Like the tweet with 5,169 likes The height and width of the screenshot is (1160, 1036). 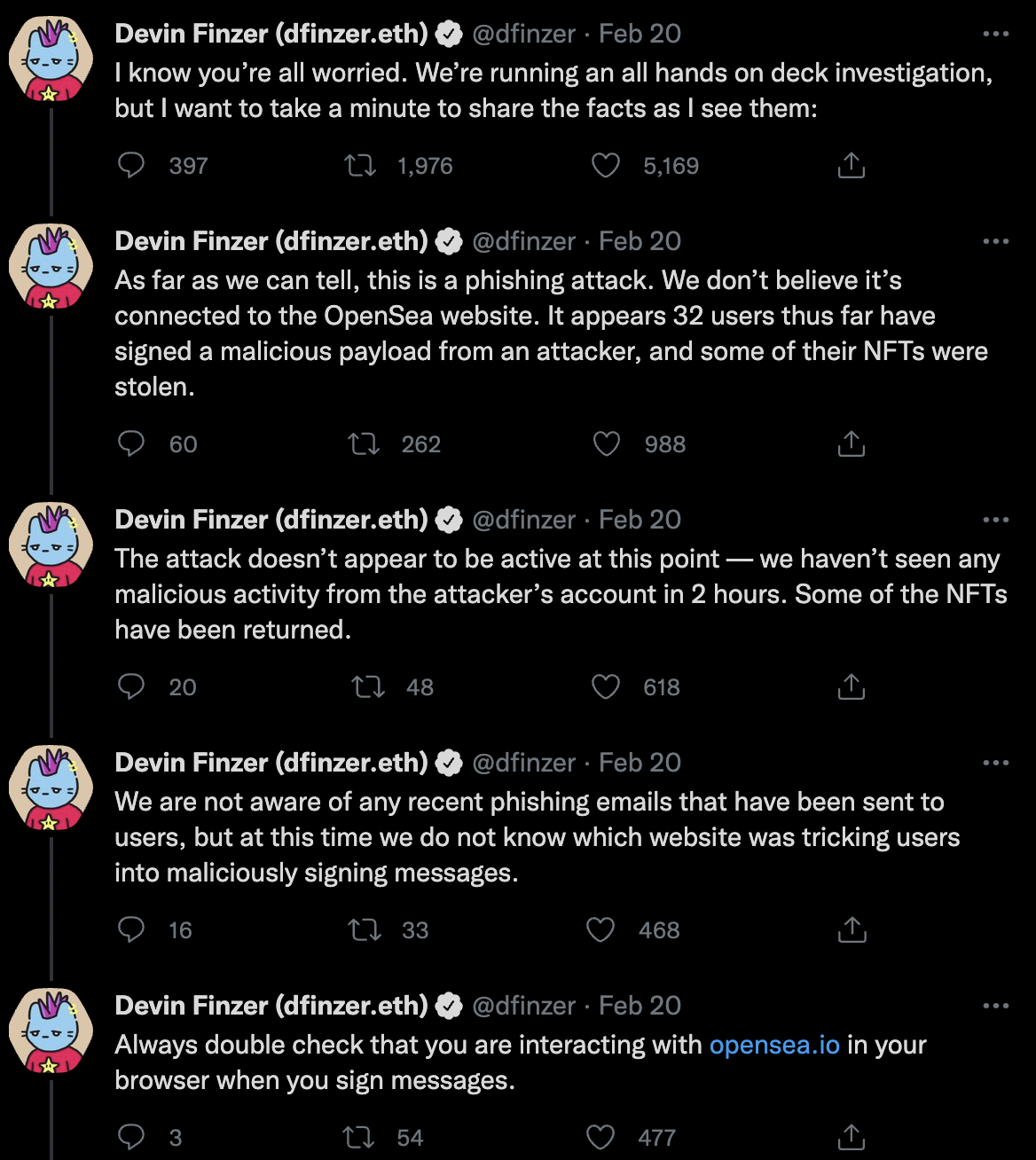[x=606, y=165]
